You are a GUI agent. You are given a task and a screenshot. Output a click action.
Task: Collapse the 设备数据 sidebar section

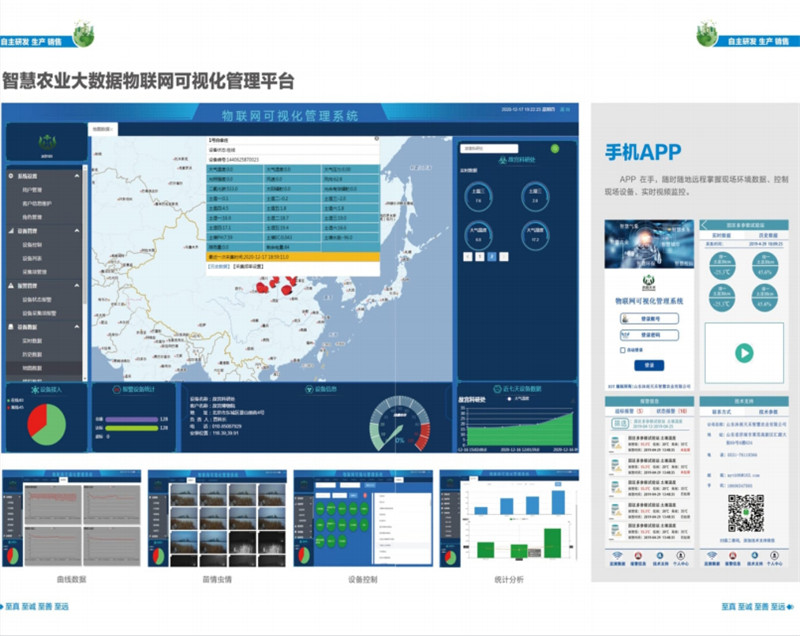point(79,327)
